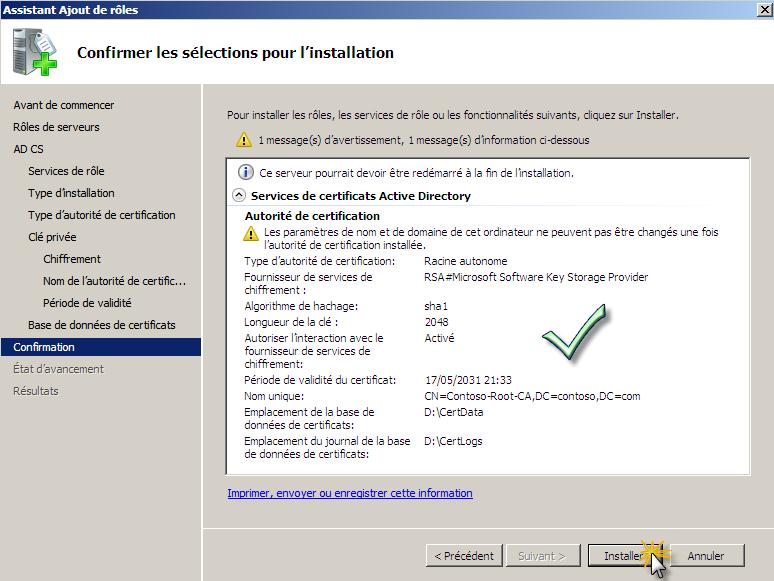Viewport: 774px width, 581px height.
Task: Click the 'Longueur de la clé :' label
Action: tap(291, 322)
